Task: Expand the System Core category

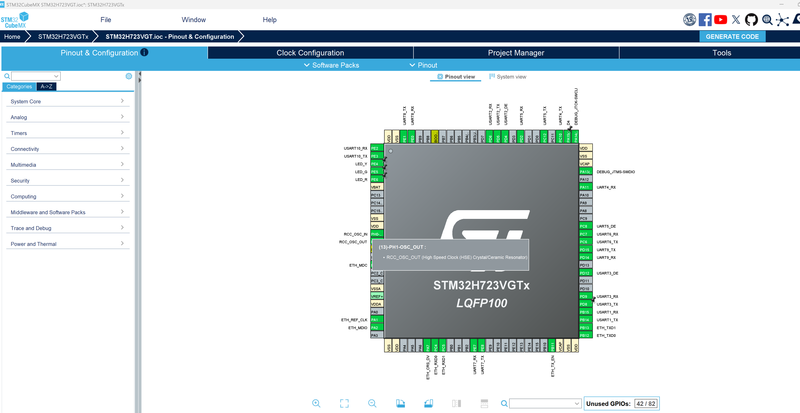Action: (x=67, y=101)
